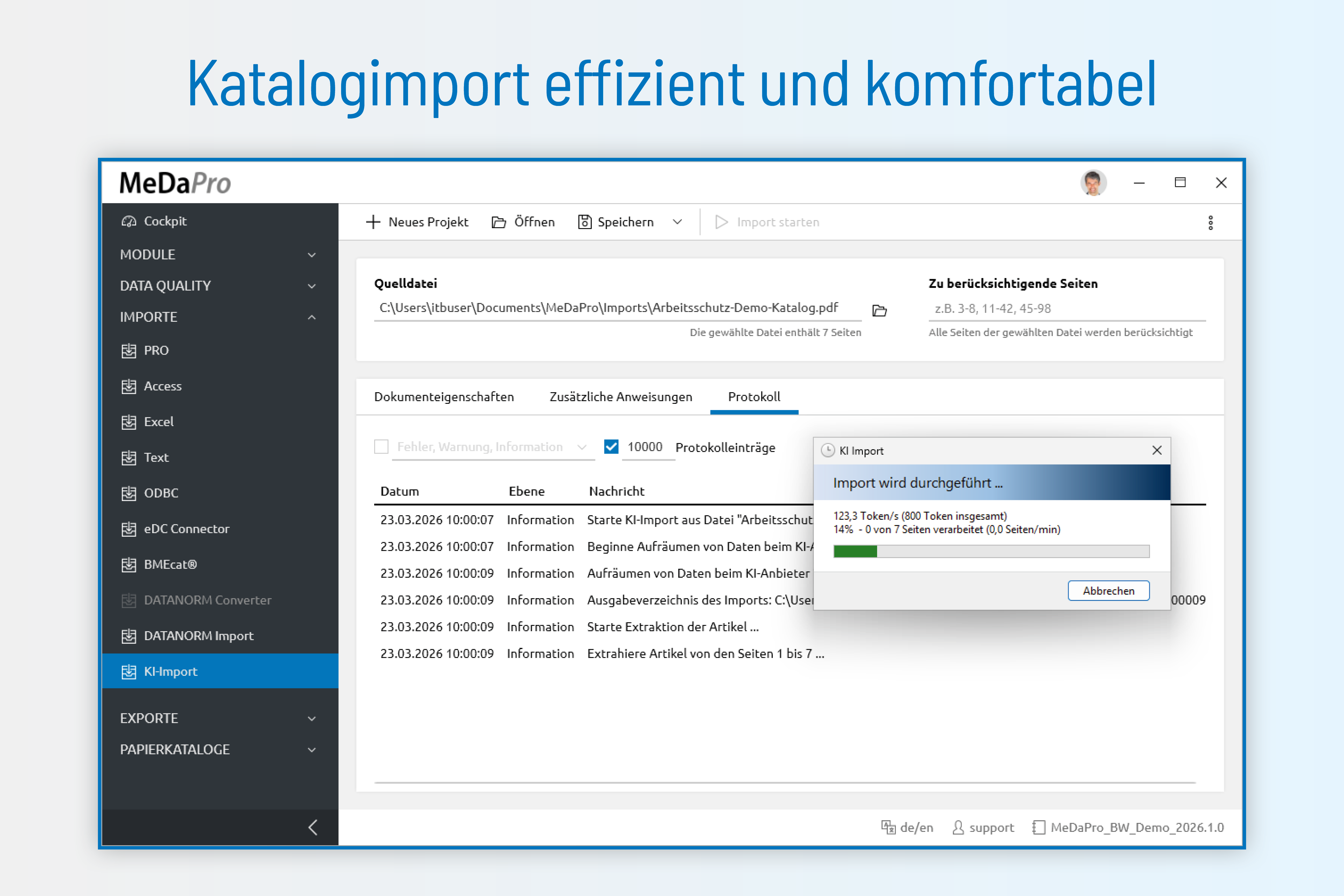
Task: Select the Protokoll tab
Action: [754, 397]
